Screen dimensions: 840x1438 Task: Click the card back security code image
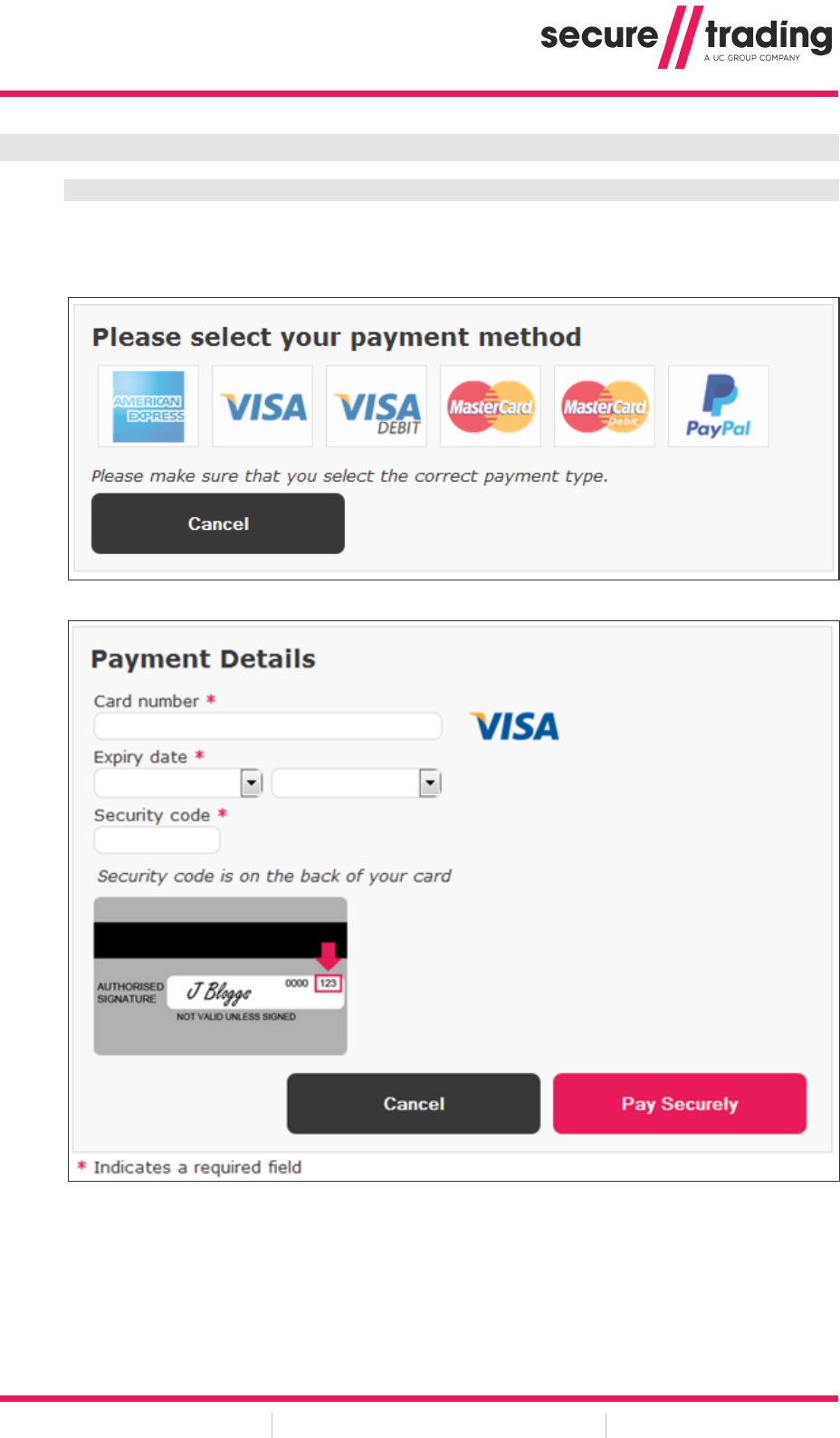[x=220, y=975]
